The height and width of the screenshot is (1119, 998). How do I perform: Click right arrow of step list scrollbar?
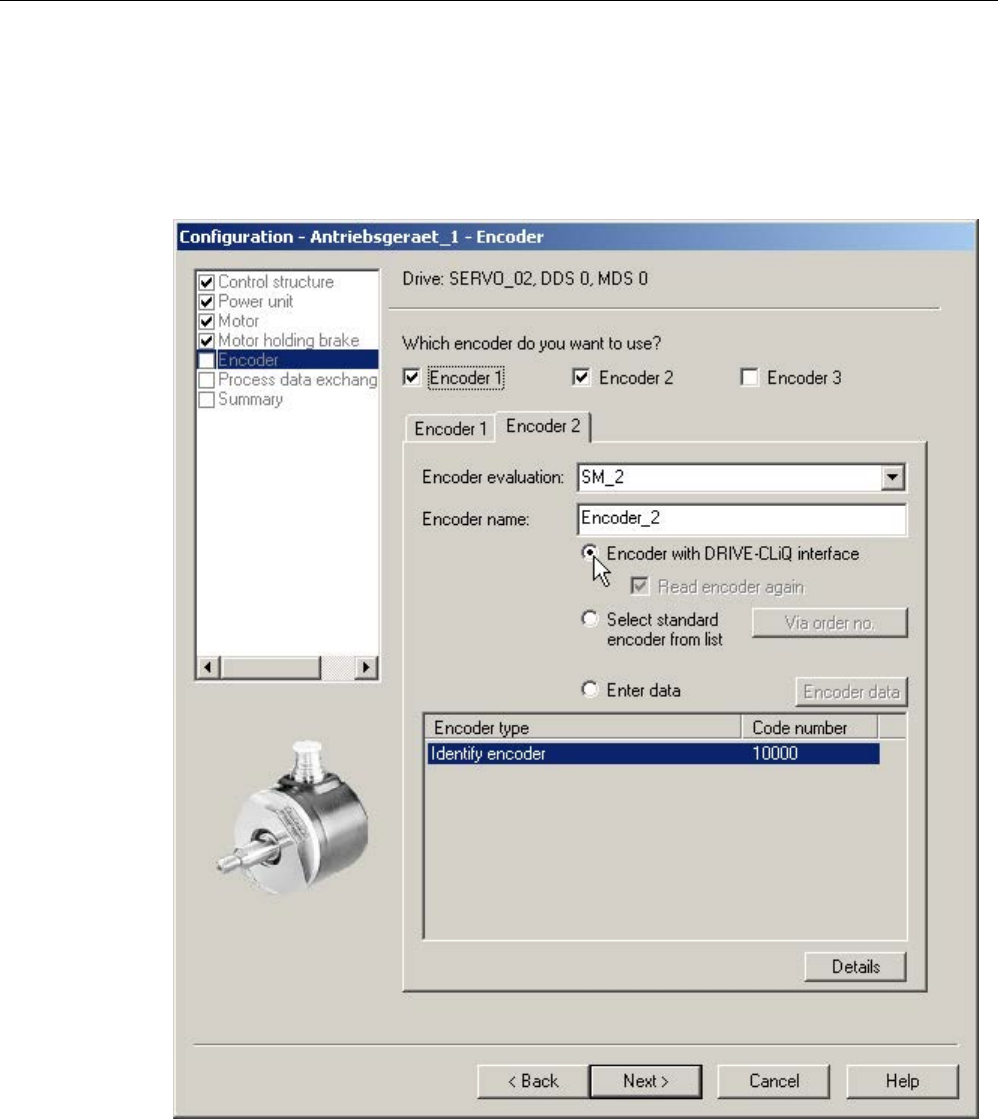point(366,667)
